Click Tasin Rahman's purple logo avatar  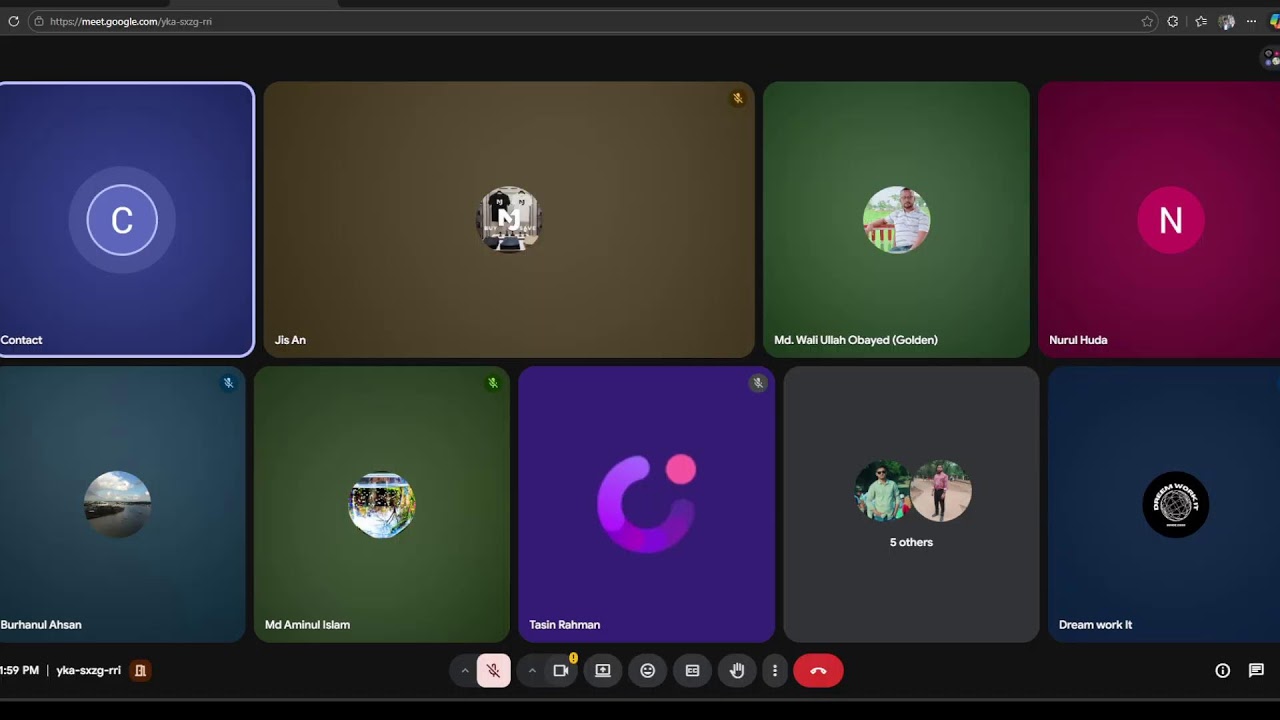[647, 504]
